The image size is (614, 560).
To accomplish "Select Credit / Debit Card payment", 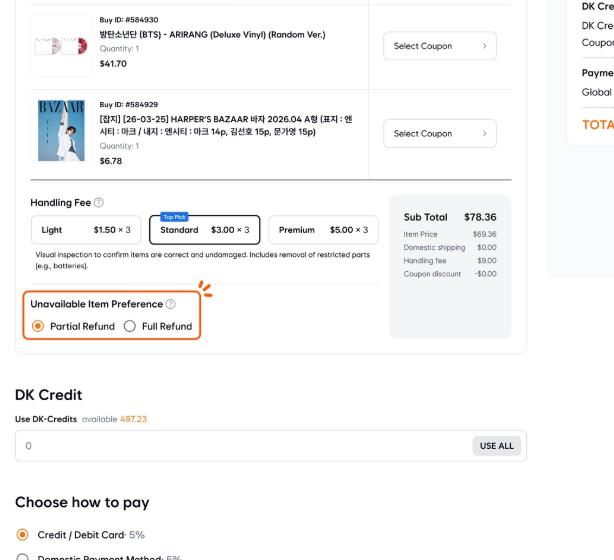I will pyautogui.click(x=23, y=534).
